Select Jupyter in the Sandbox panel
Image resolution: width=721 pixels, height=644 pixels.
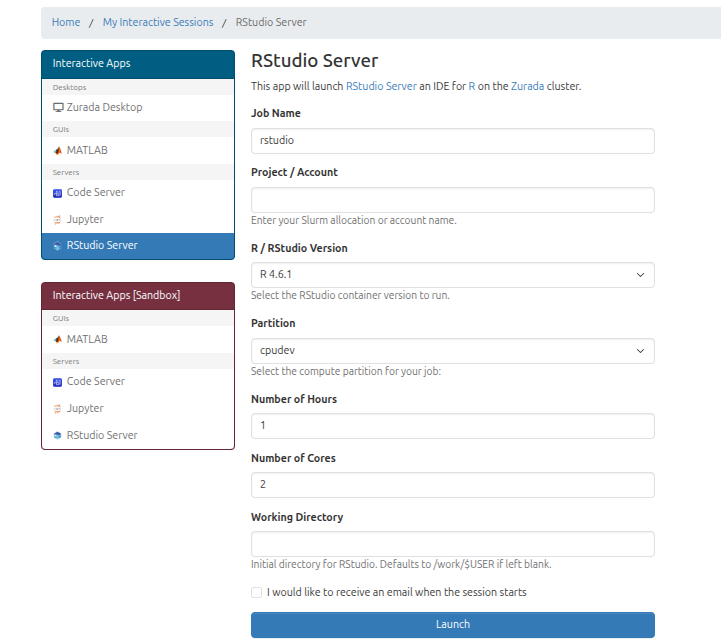138,408
